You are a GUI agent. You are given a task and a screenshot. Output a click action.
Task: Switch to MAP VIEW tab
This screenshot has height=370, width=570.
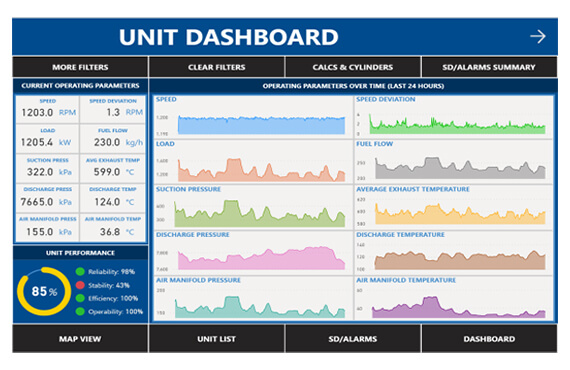click(x=80, y=339)
